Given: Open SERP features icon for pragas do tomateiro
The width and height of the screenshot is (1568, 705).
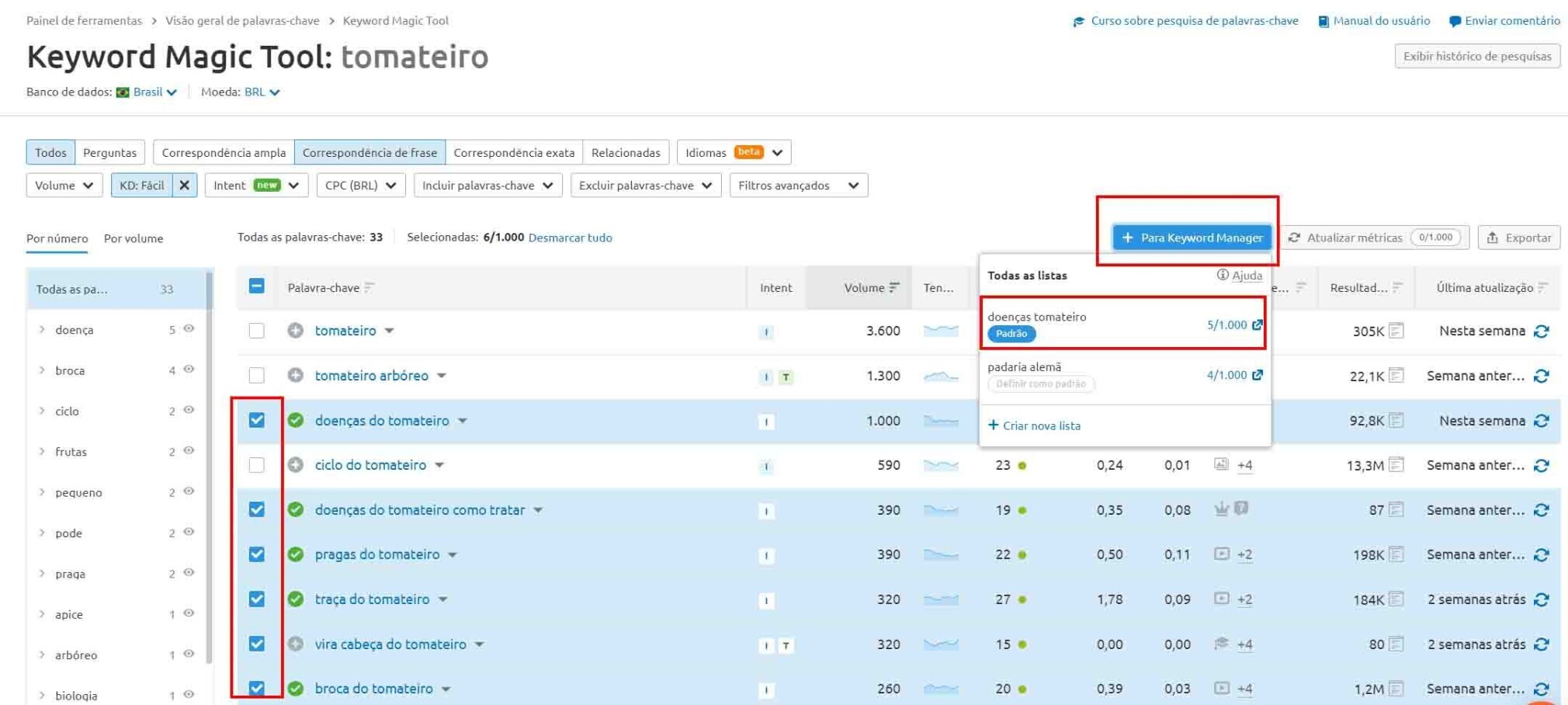Looking at the screenshot, I should pyautogui.click(x=1222, y=554).
